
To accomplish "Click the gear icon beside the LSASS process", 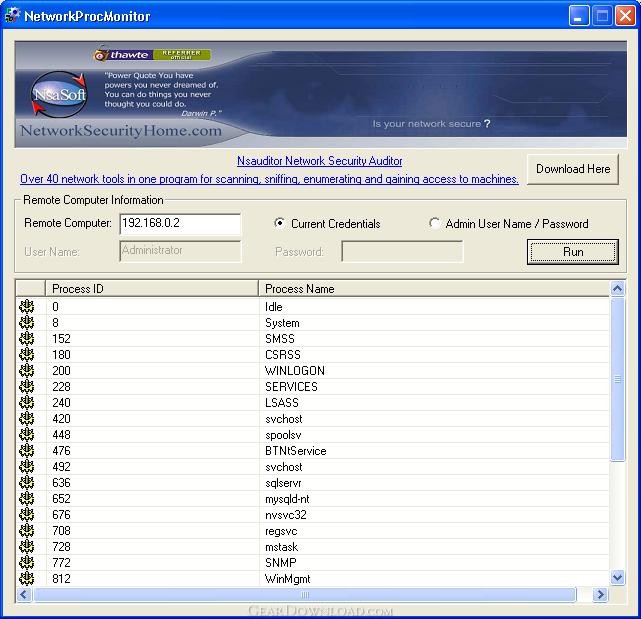I will 27,403.
